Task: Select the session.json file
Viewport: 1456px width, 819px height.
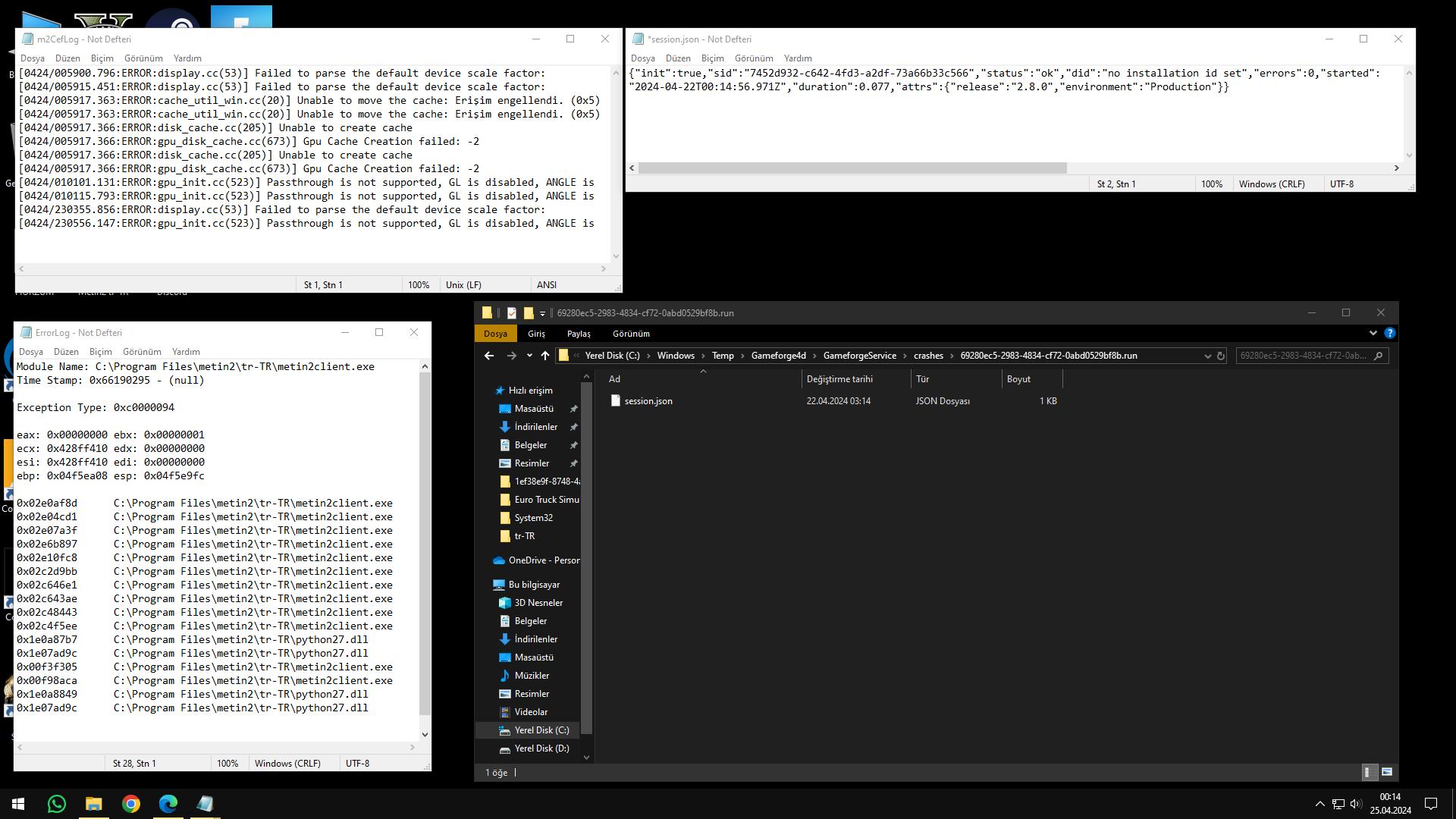Action: (x=648, y=401)
